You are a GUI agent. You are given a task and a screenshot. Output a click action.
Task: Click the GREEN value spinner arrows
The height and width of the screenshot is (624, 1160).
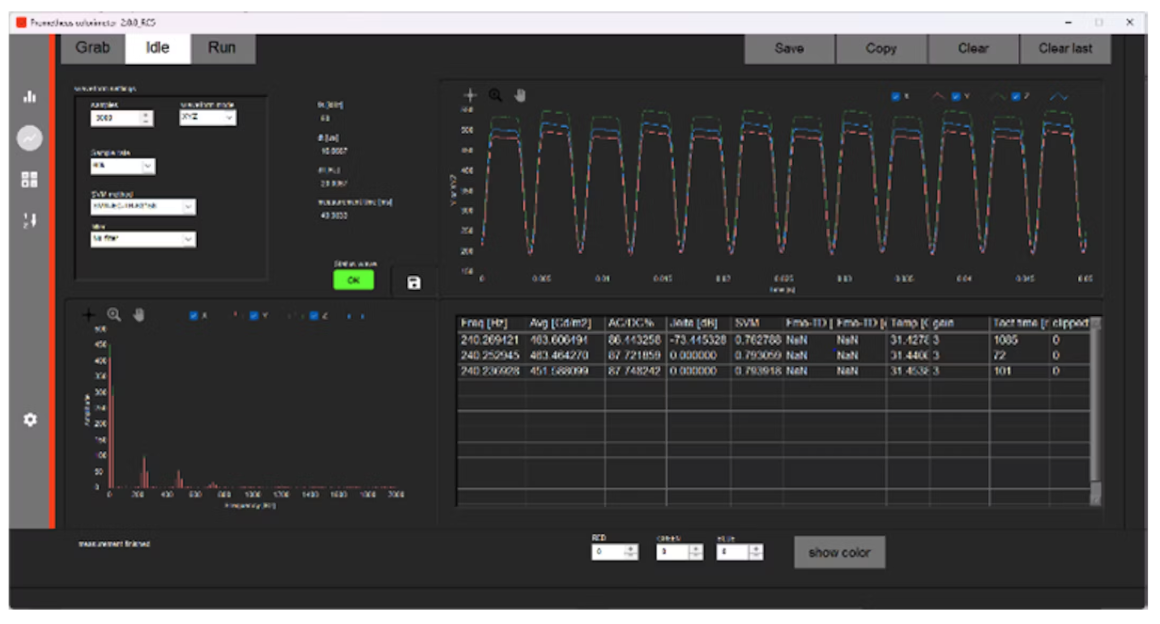695,552
